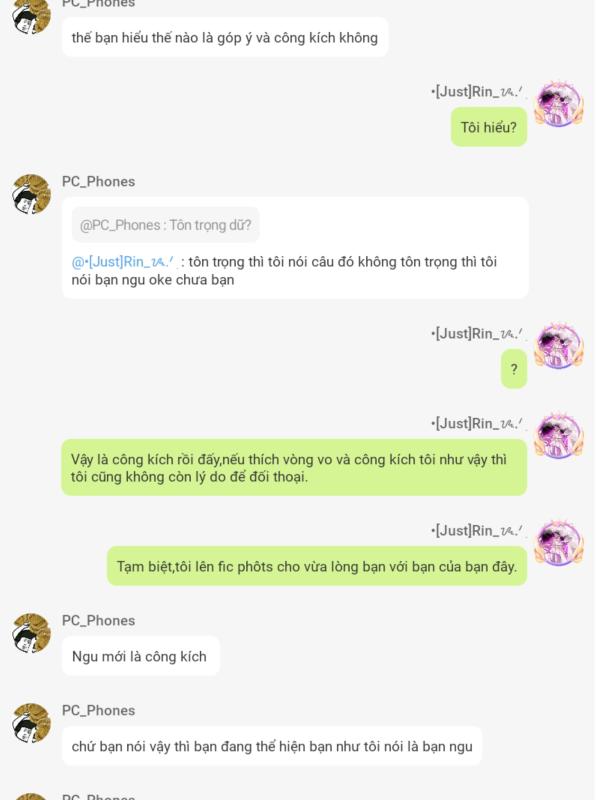Tap Rin's avatar beside 'Vậy là công kích' message

click(559, 435)
